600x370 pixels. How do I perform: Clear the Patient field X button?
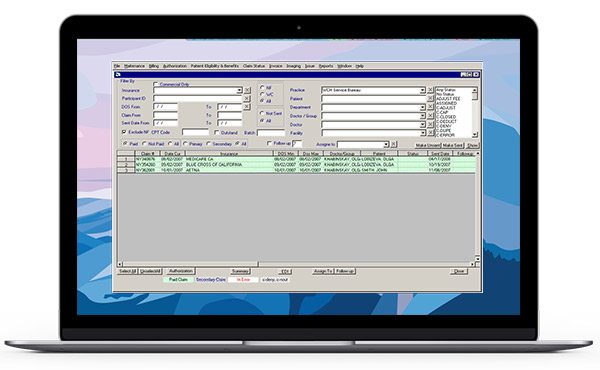click(430, 99)
